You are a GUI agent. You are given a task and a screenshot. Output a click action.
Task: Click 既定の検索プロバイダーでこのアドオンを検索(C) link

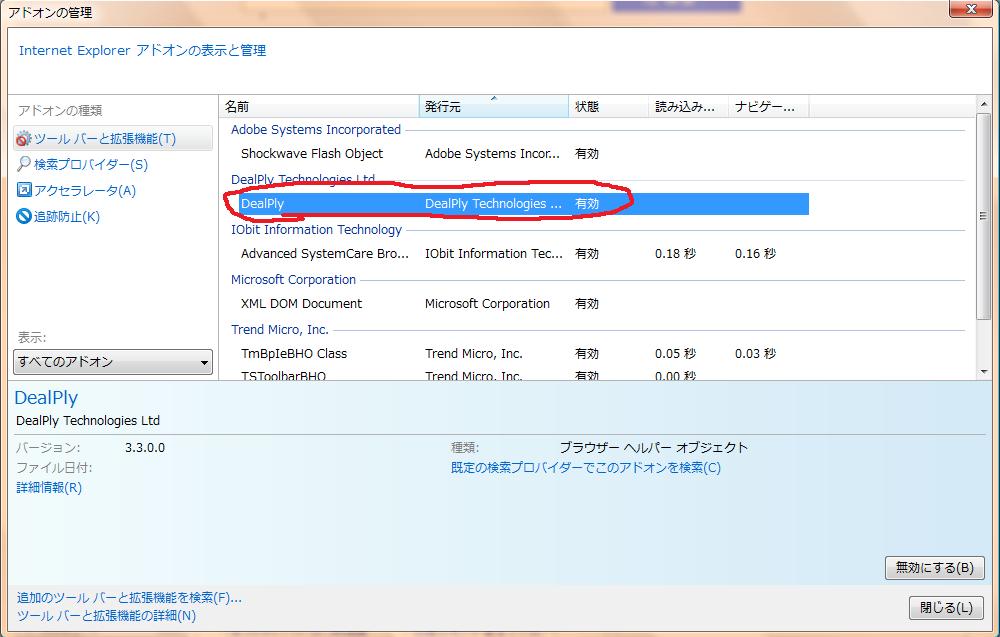(x=585, y=468)
